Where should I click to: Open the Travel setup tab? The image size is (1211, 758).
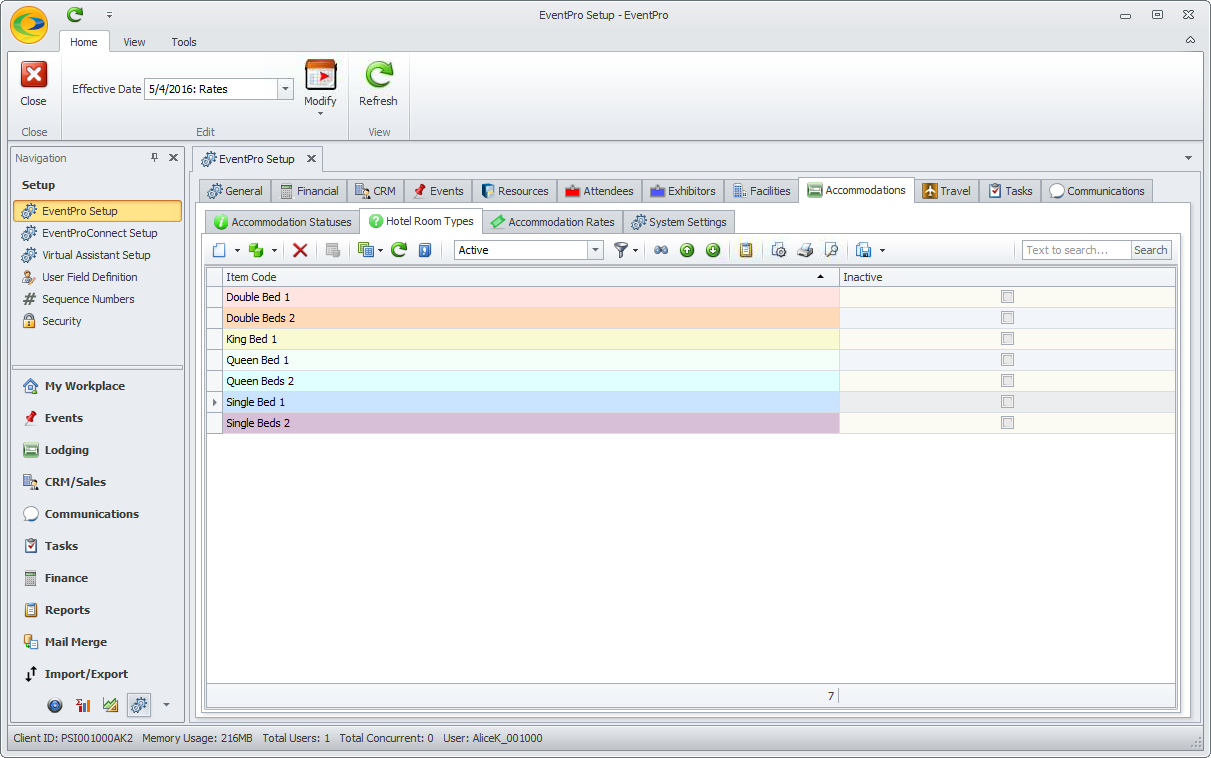pos(946,191)
